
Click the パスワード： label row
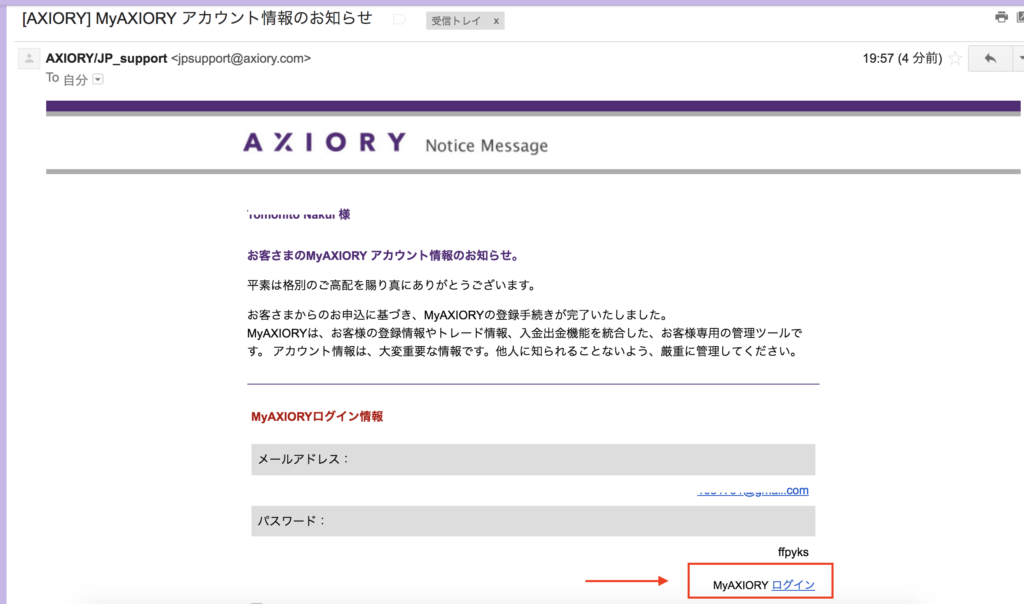533,521
